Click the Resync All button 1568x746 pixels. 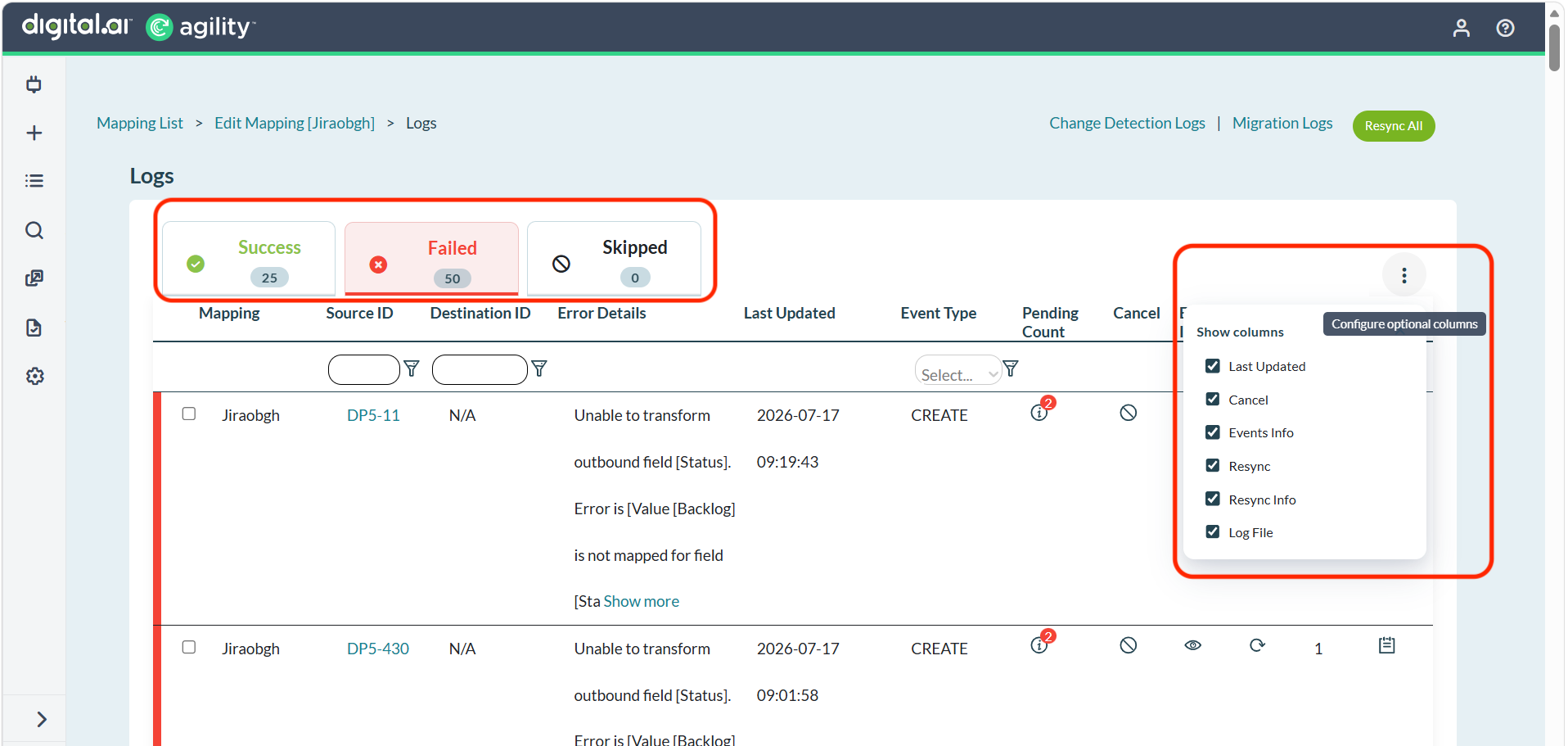click(x=1394, y=126)
